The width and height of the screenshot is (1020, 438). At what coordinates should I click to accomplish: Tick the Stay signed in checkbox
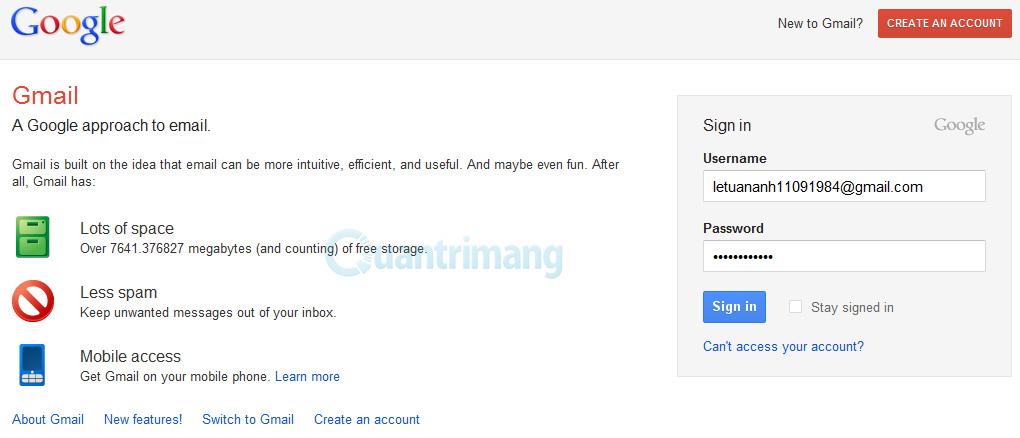pos(795,307)
